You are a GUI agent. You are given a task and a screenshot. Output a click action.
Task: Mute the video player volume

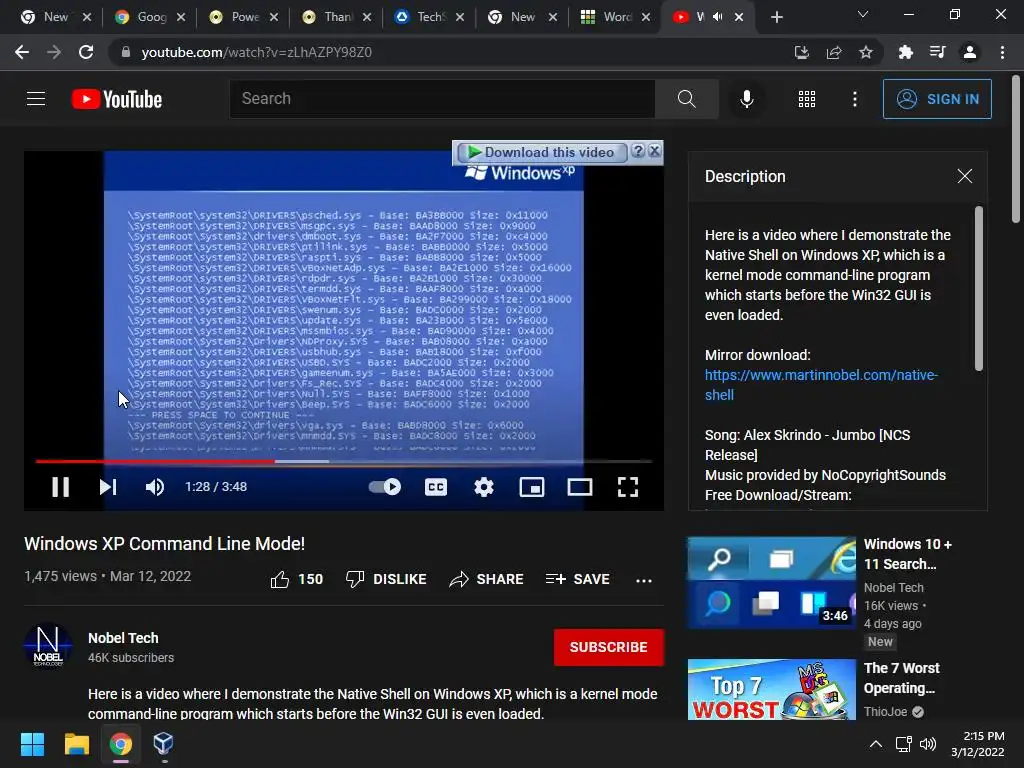point(155,487)
